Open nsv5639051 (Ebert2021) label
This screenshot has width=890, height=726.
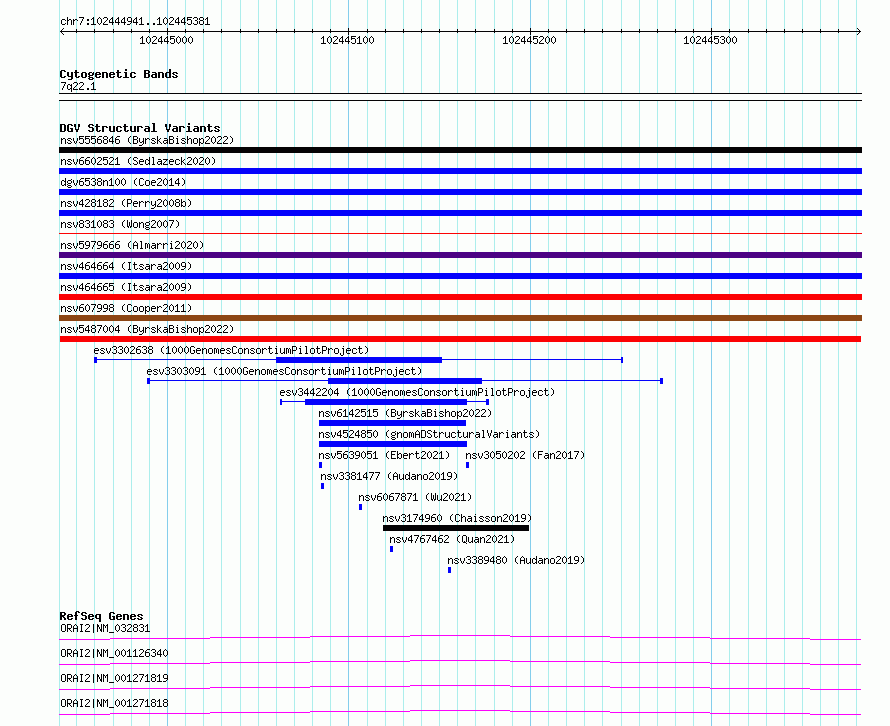pos(384,455)
